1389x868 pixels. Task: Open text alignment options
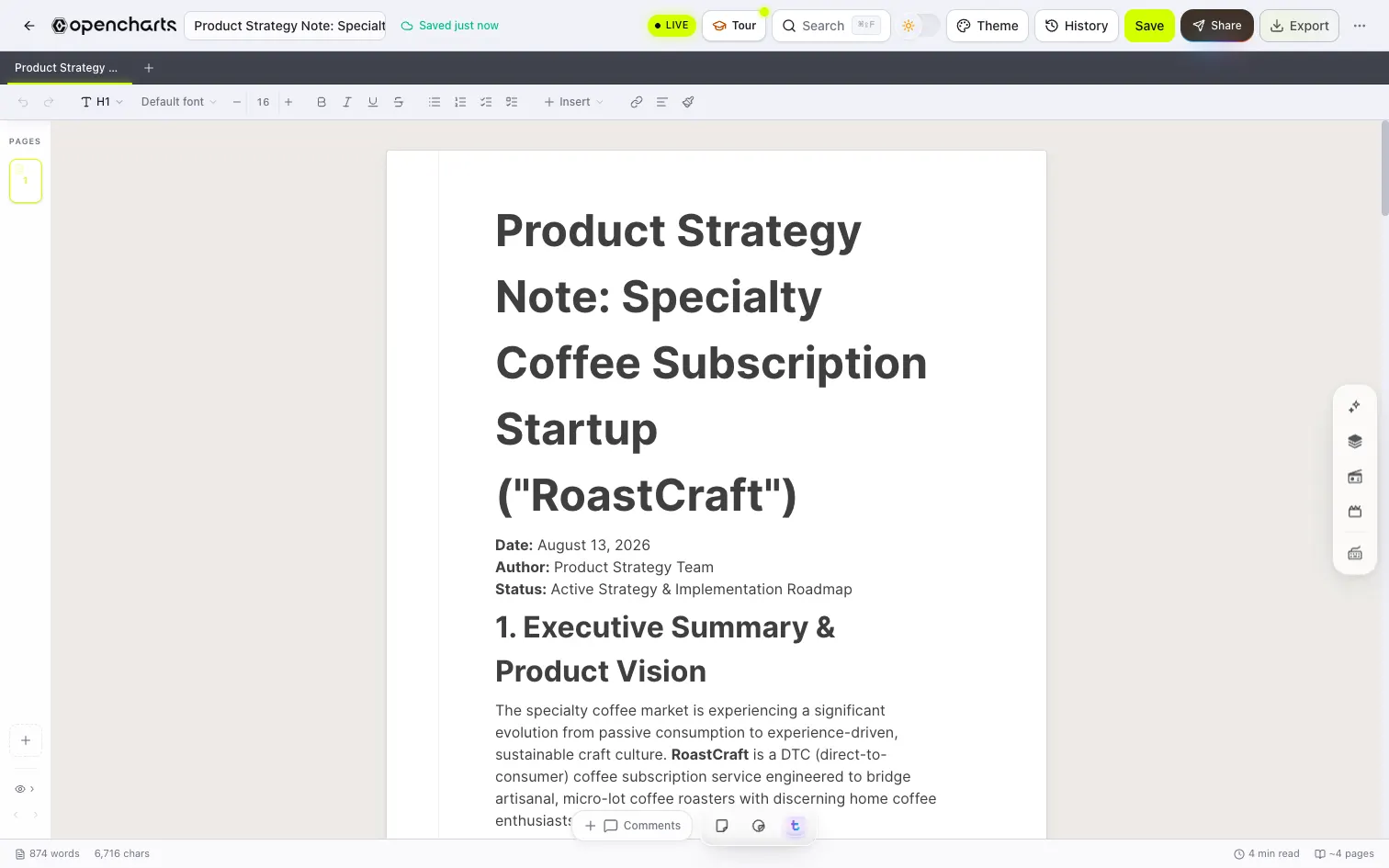(661, 102)
